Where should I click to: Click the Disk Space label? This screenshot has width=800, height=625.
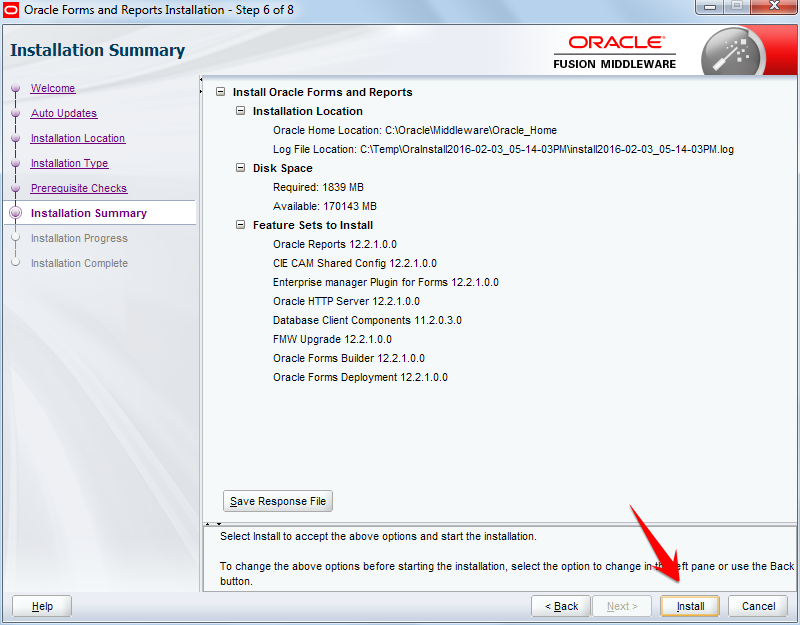tap(283, 168)
